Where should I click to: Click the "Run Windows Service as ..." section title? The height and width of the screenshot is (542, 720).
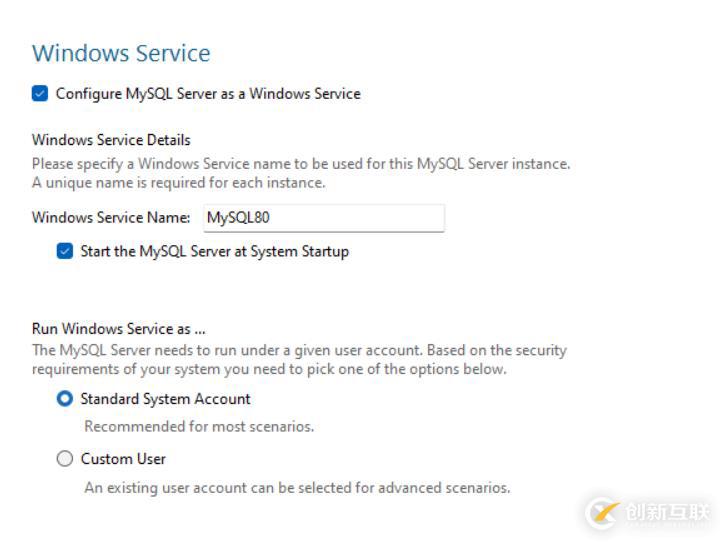[119, 329]
